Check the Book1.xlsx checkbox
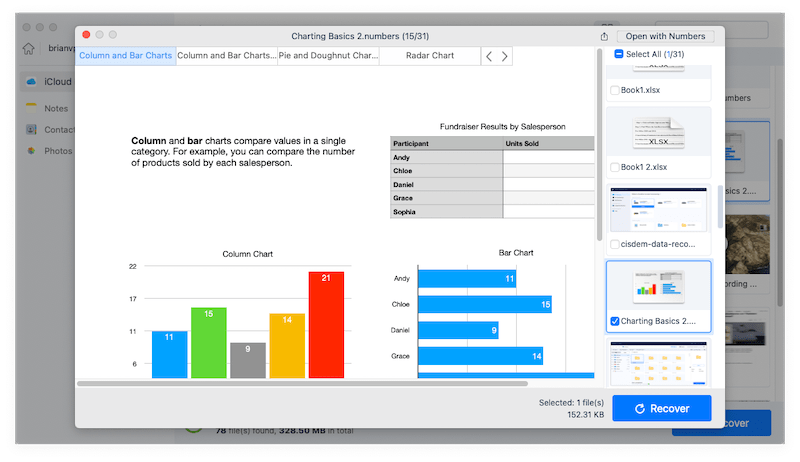This screenshot has width=800, height=462. [615, 90]
